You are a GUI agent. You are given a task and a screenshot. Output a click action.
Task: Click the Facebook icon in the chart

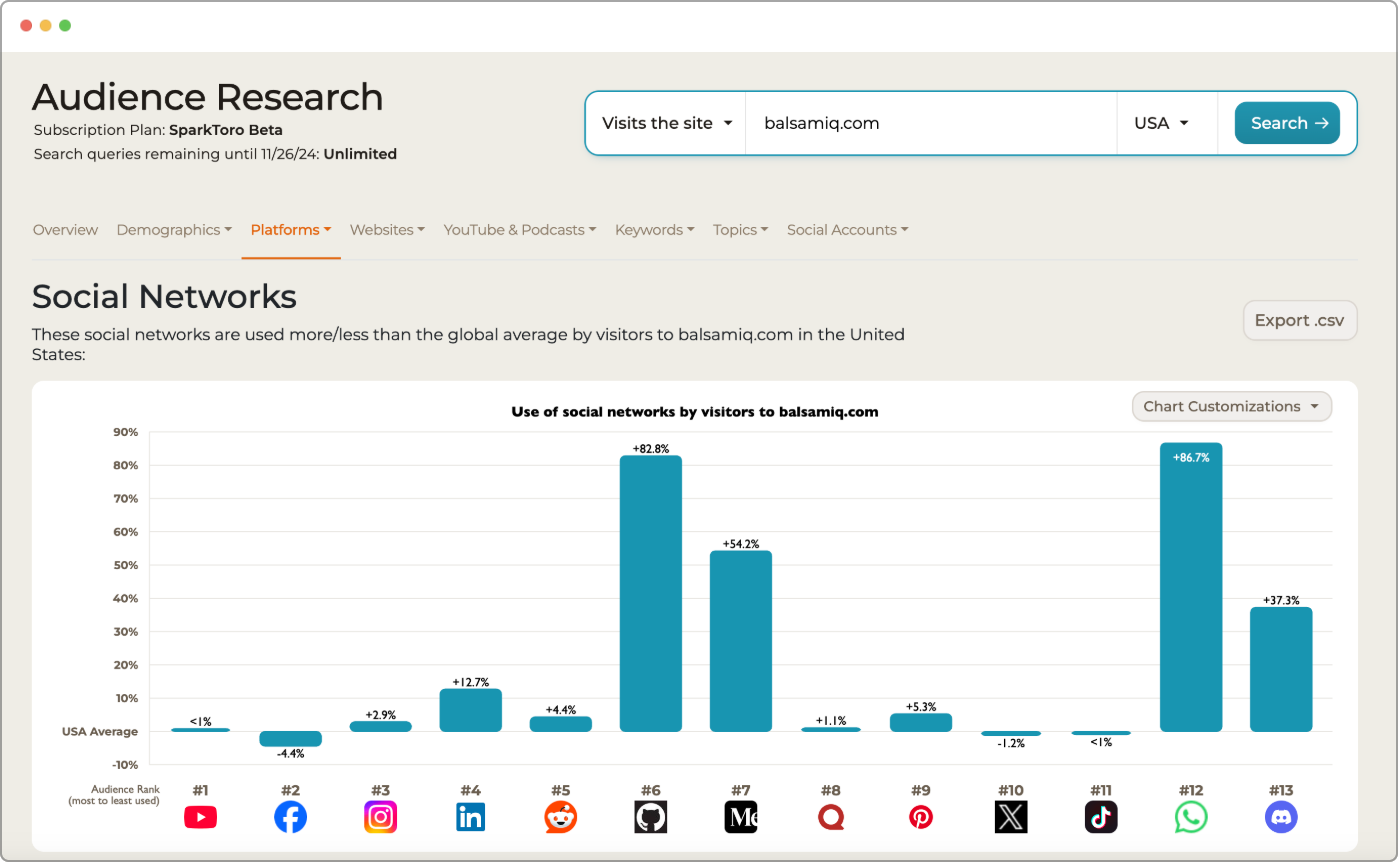290,817
